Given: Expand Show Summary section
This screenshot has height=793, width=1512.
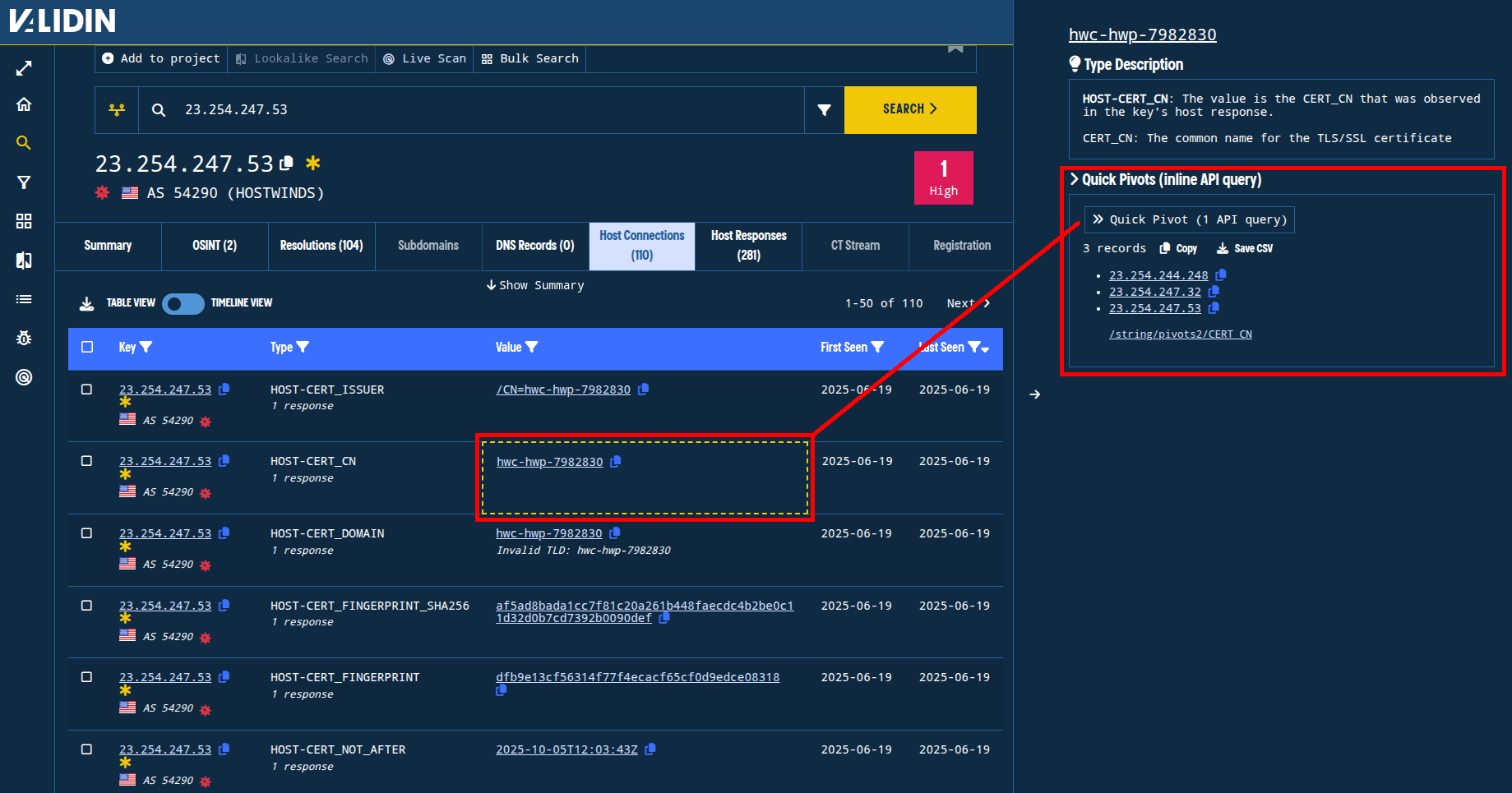Looking at the screenshot, I should 535,285.
